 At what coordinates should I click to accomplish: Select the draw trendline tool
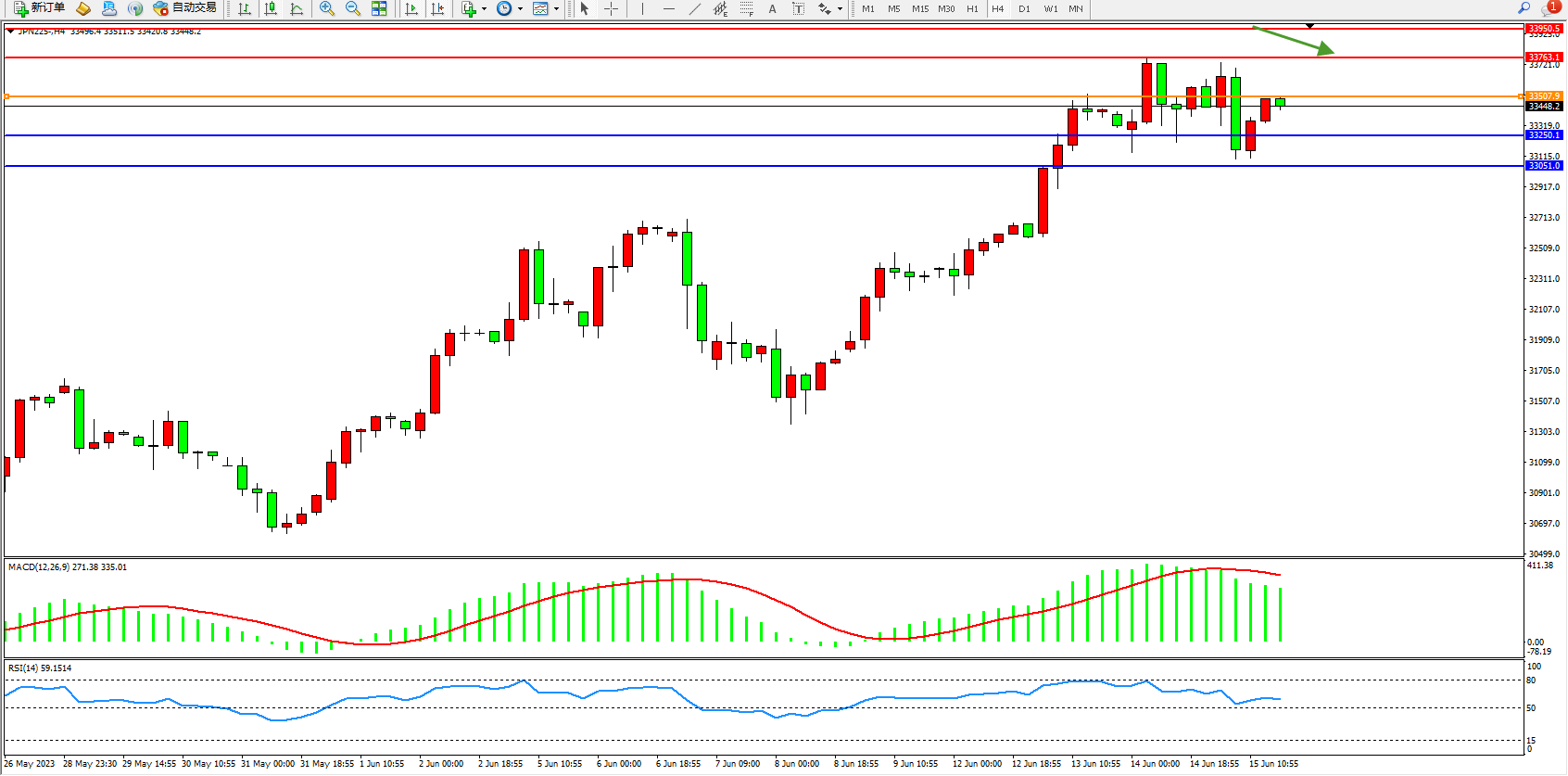(695, 8)
